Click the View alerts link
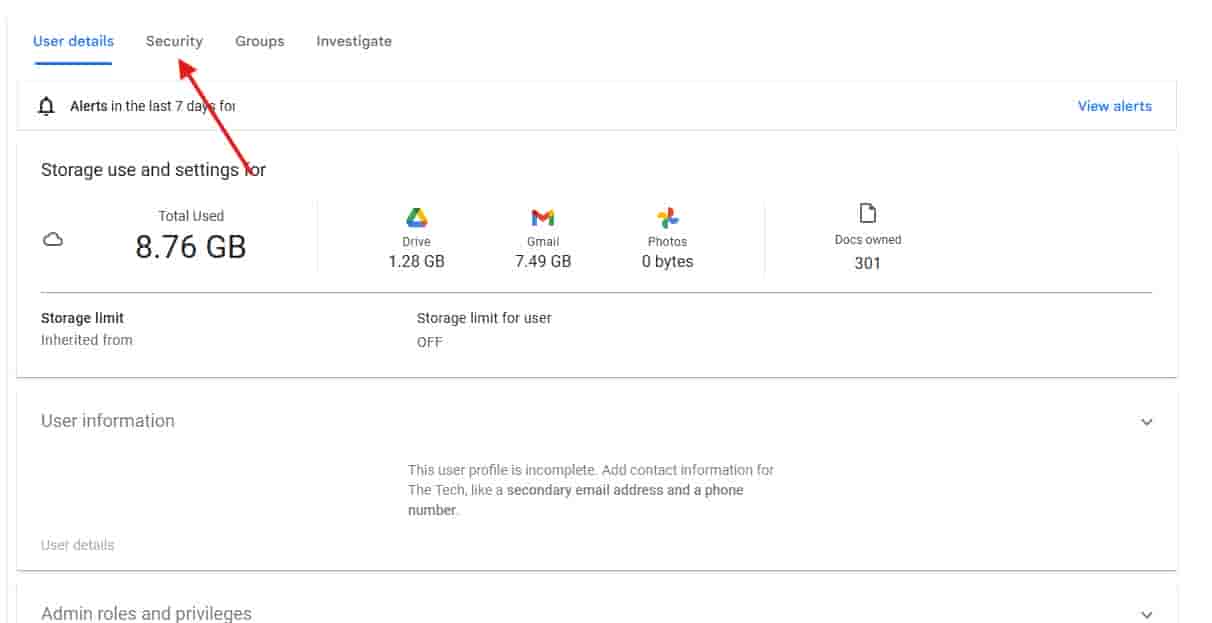 pos(1114,106)
